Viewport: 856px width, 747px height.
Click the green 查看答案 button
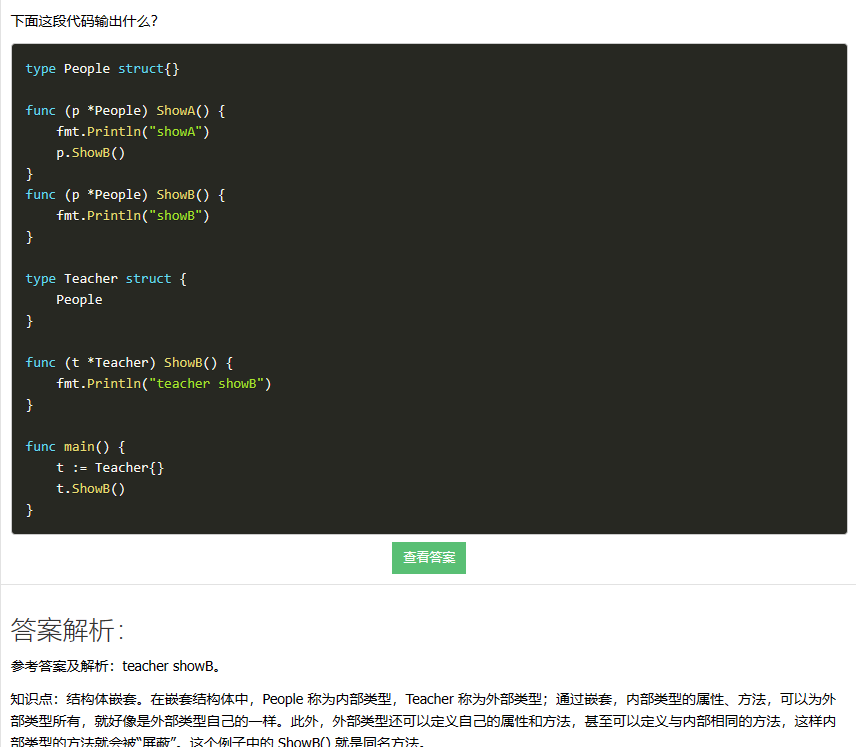pyautogui.click(x=428, y=558)
